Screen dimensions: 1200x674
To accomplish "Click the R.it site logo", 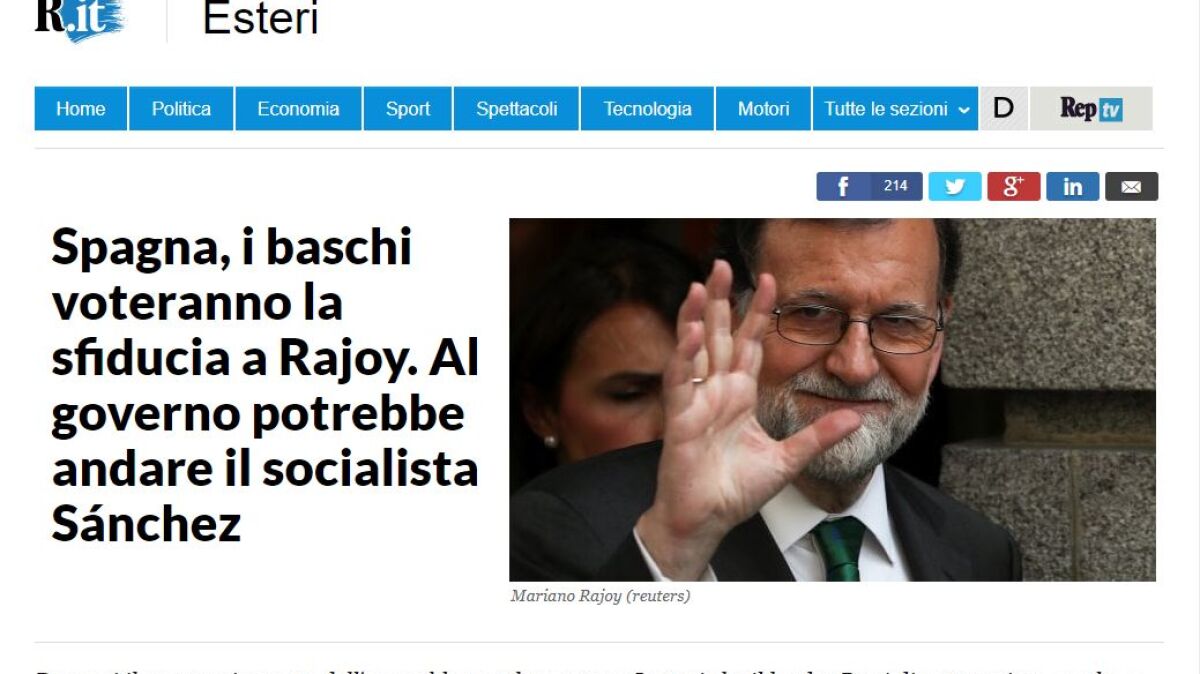I will click(x=79, y=18).
